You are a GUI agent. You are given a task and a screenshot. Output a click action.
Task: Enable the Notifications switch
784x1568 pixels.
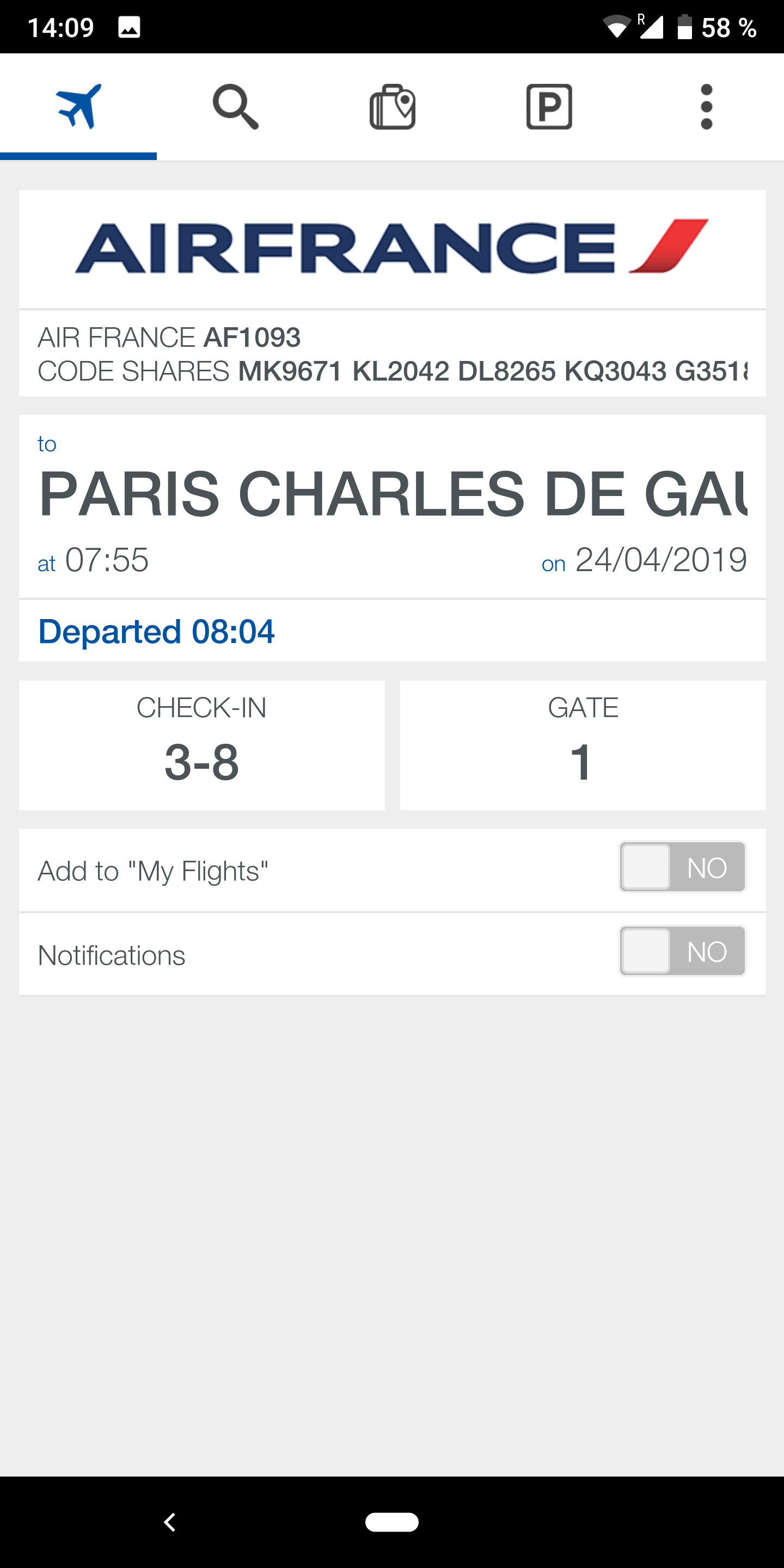[682, 951]
